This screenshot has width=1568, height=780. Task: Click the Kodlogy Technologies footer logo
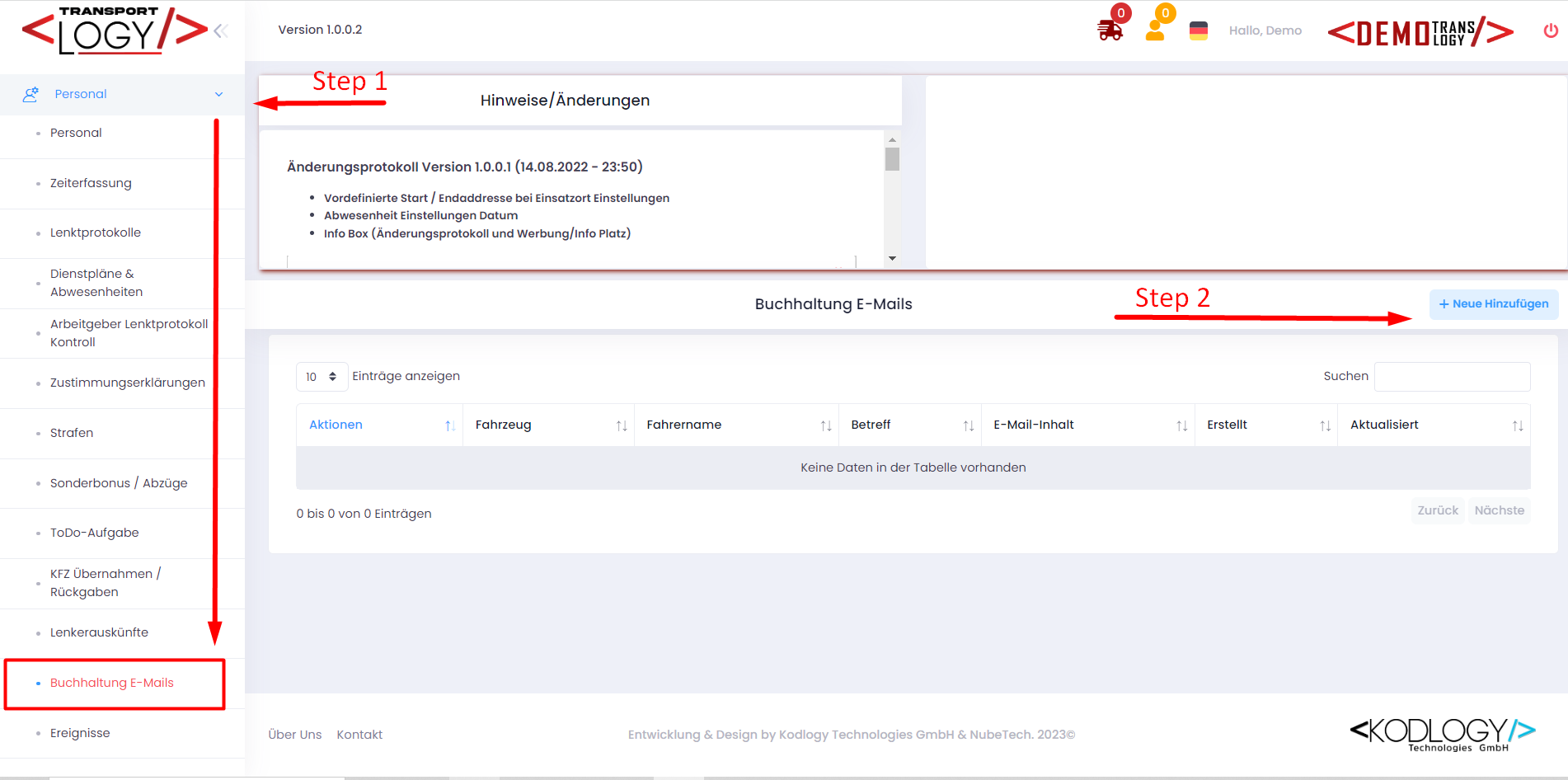[1442, 733]
